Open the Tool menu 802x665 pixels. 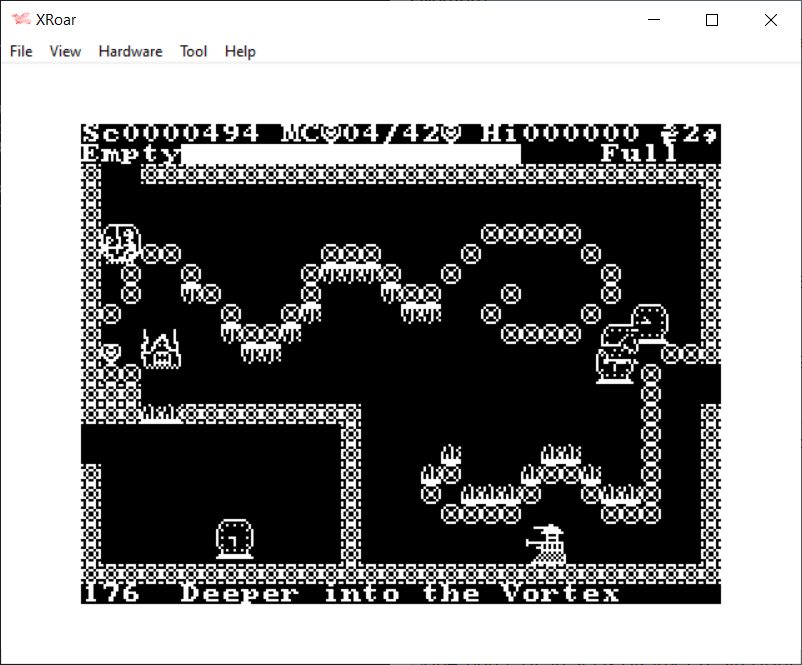pos(193,51)
